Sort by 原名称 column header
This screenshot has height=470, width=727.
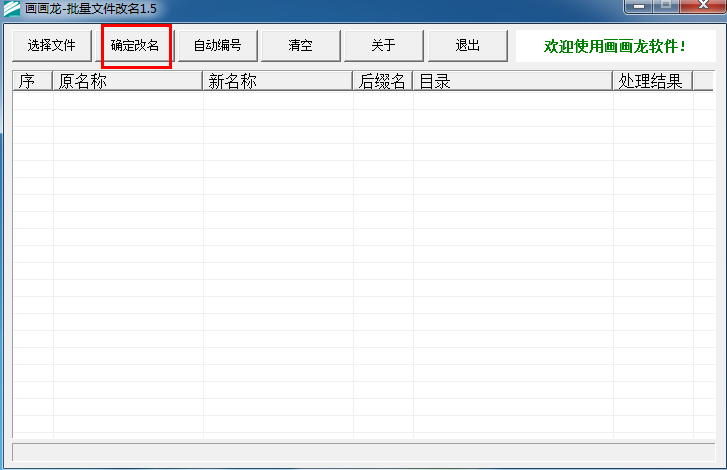click(x=128, y=81)
